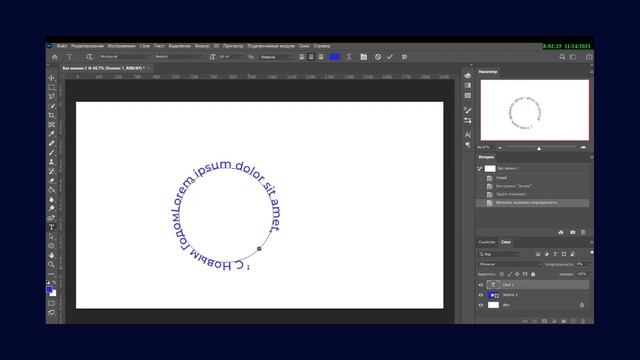640x360 pixels.
Task: Select the Dodge tool
Action: (51, 209)
